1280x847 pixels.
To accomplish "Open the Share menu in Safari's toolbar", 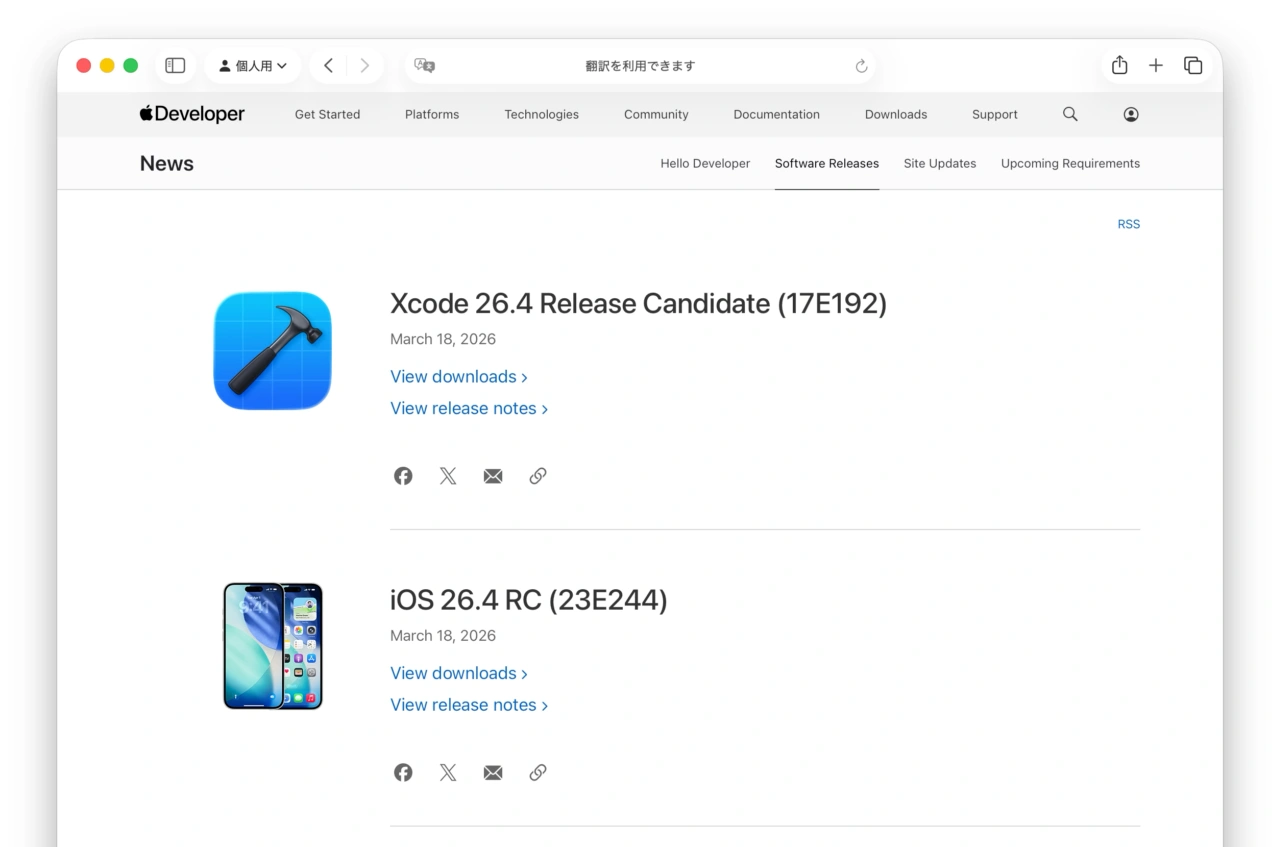I will (1119, 65).
